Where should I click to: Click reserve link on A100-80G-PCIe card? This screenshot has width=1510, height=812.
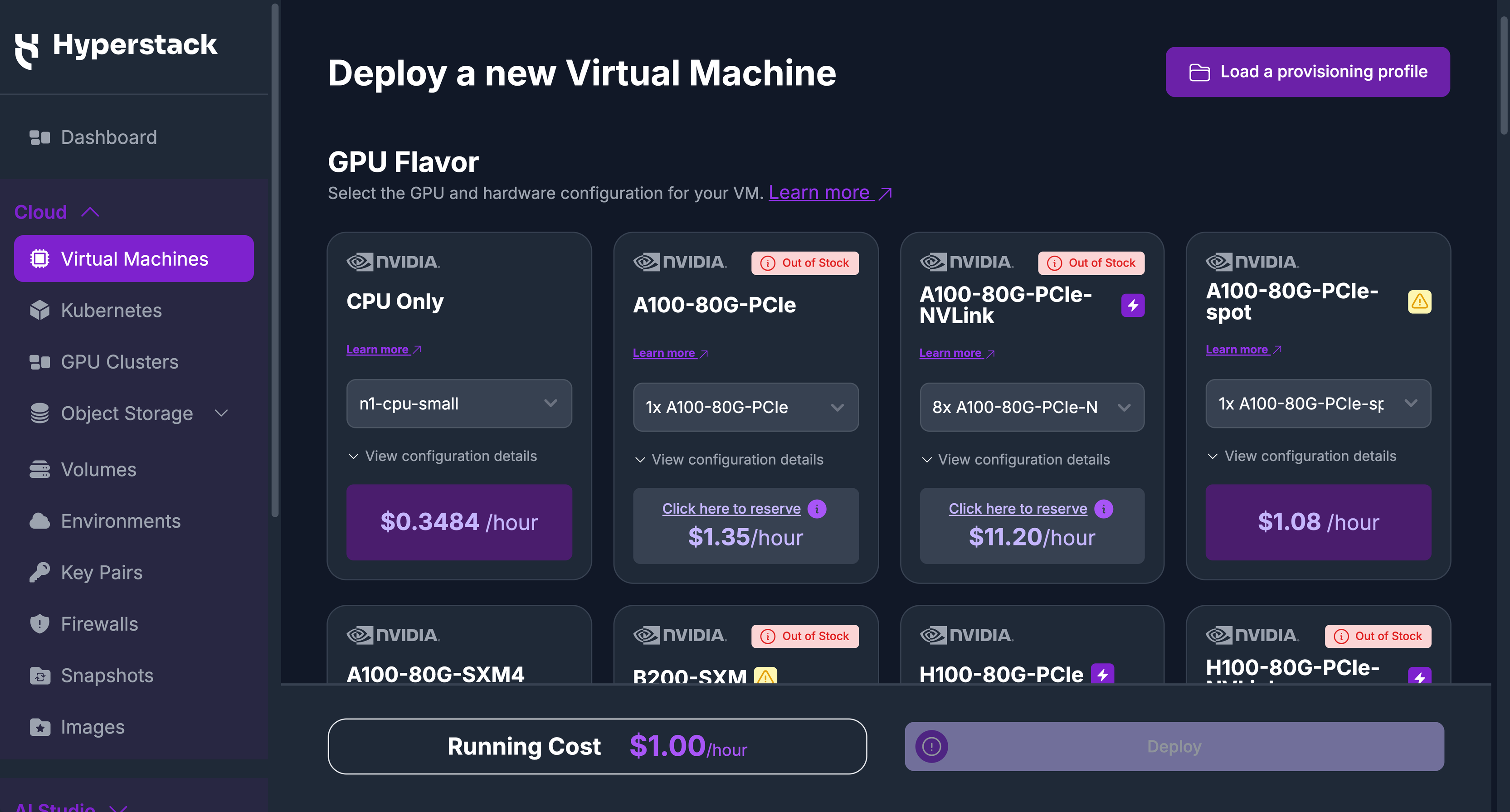click(731, 509)
